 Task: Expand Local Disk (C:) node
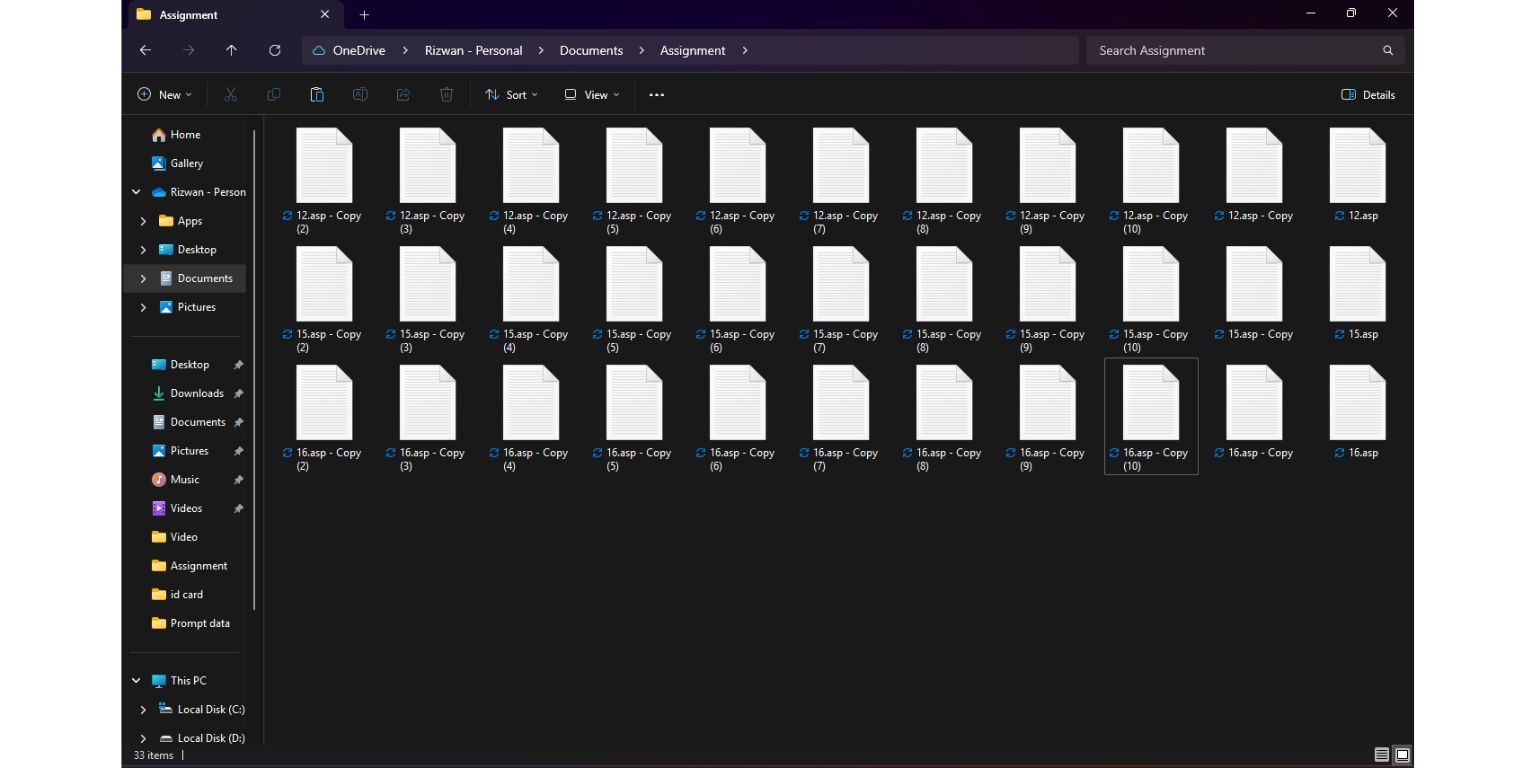[x=143, y=710]
